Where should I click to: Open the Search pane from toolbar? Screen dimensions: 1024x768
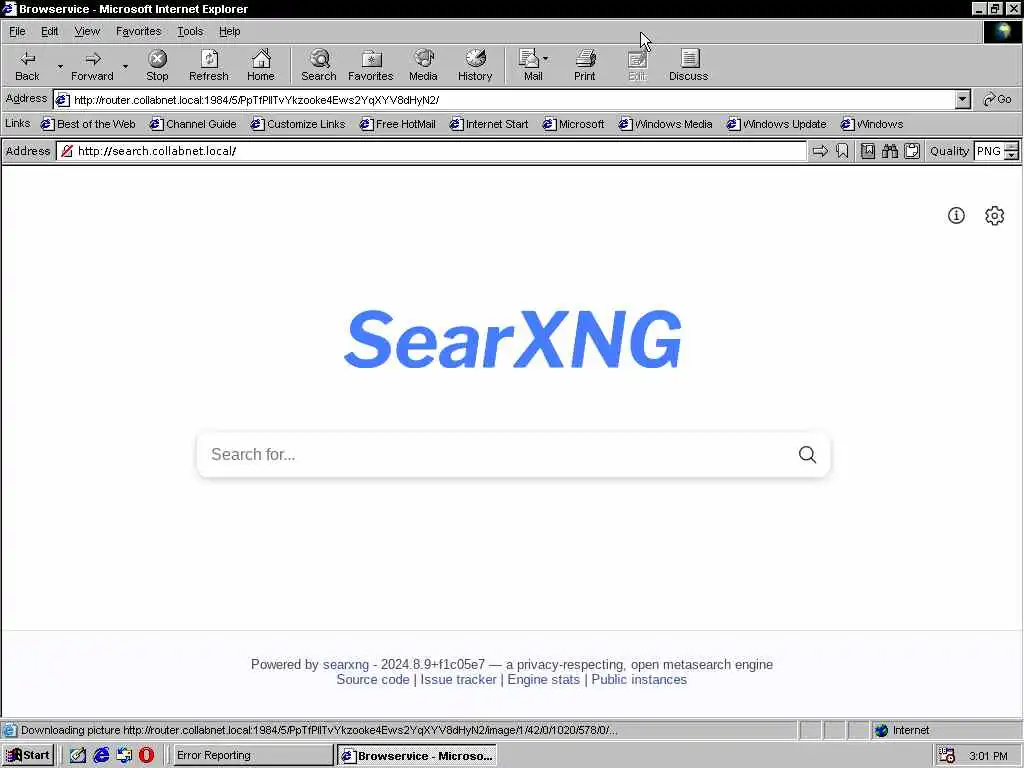(319, 65)
